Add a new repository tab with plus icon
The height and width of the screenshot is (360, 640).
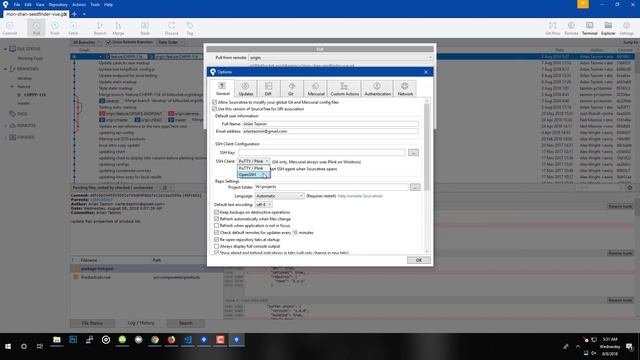pos(74,14)
